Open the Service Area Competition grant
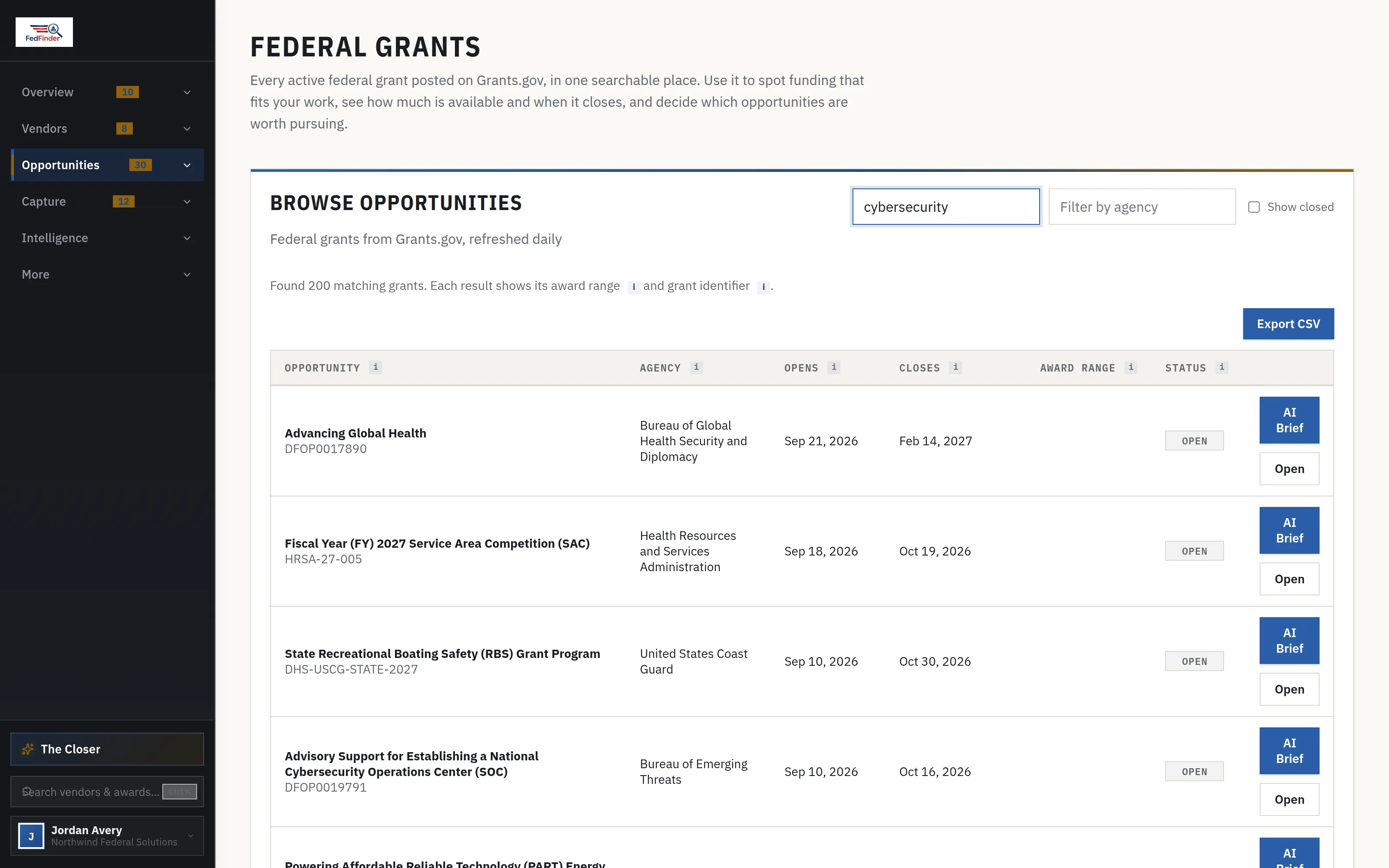The height and width of the screenshot is (868, 1389). point(1289,579)
